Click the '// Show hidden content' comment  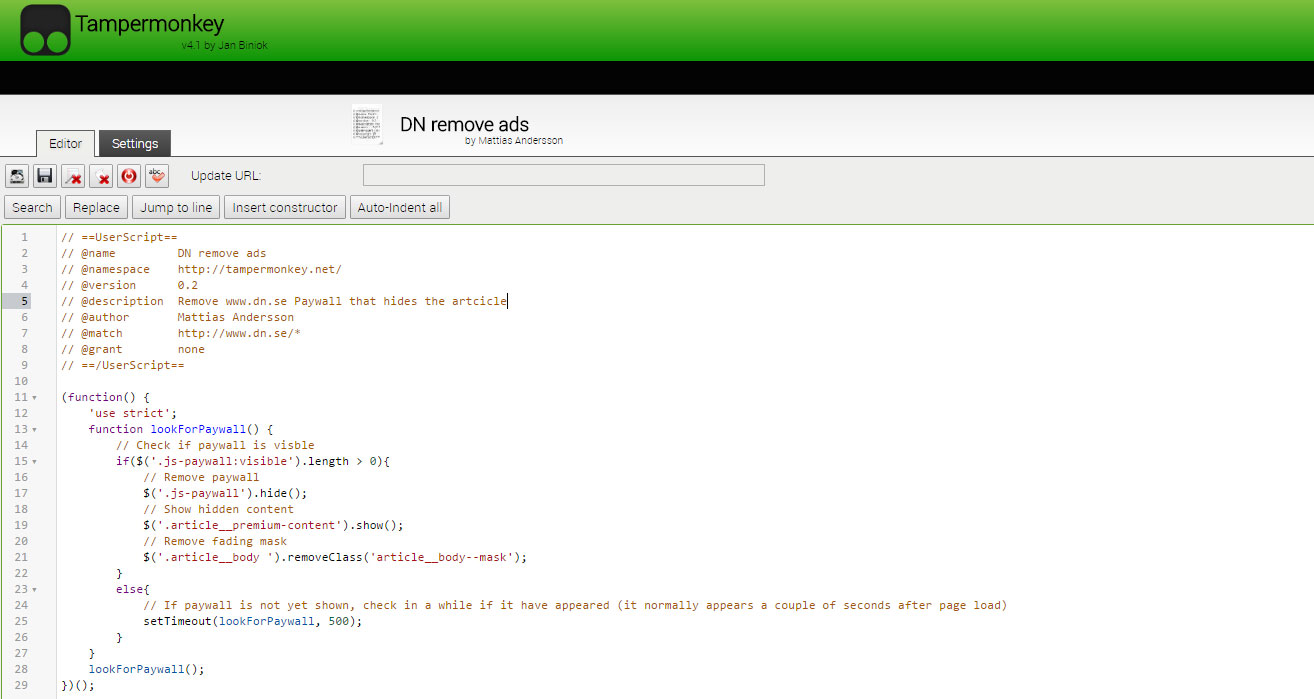(219, 509)
